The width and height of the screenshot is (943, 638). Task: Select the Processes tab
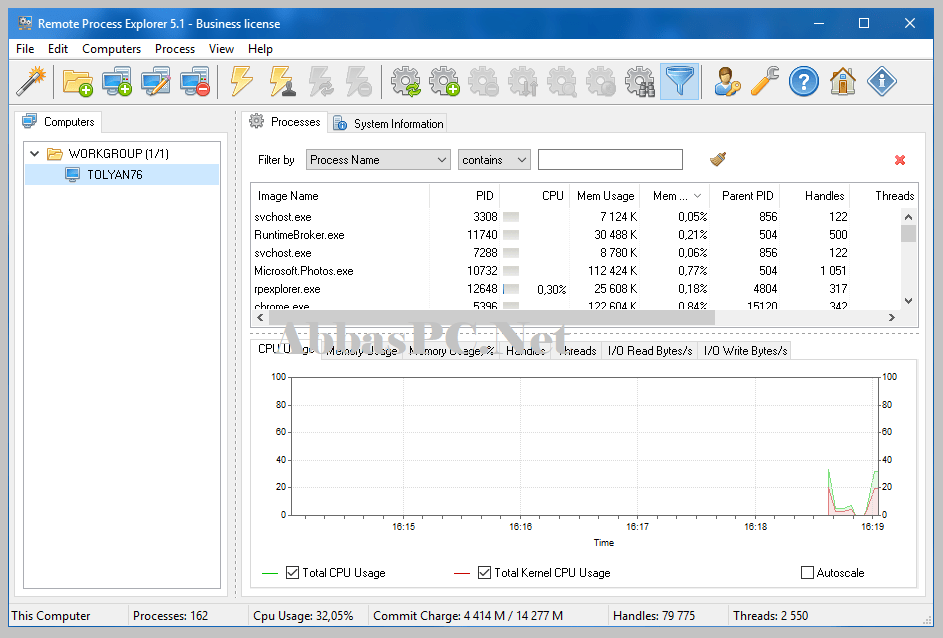[285, 121]
